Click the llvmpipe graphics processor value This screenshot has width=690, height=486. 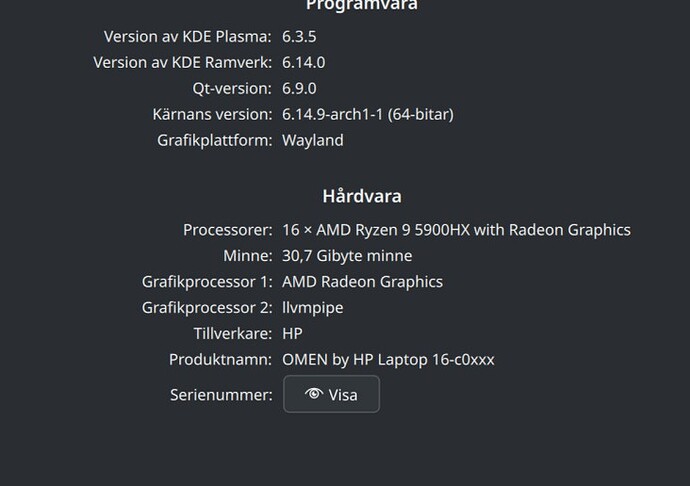pyautogui.click(x=313, y=308)
